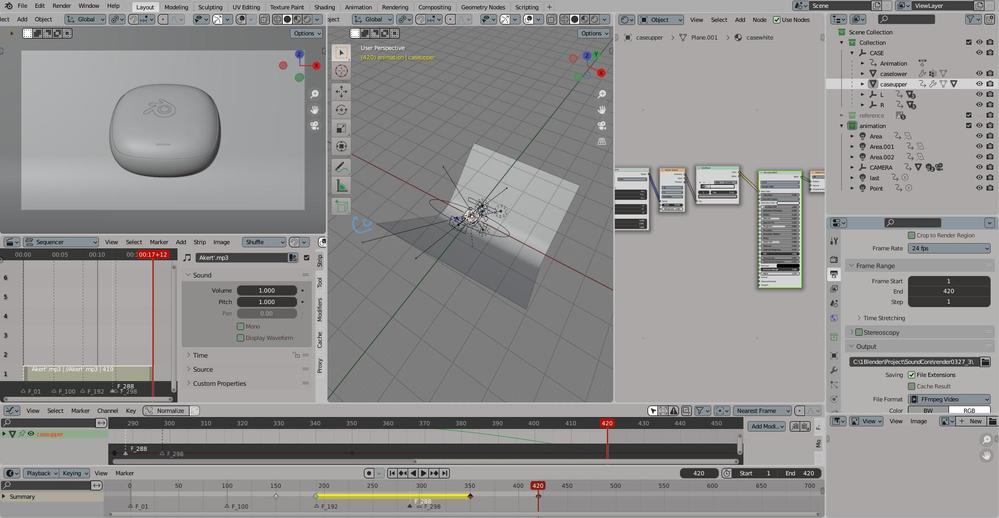Open the Sequencer view type dropdown
The width and height of the screenshot is (999, 518).
point(61,242)
